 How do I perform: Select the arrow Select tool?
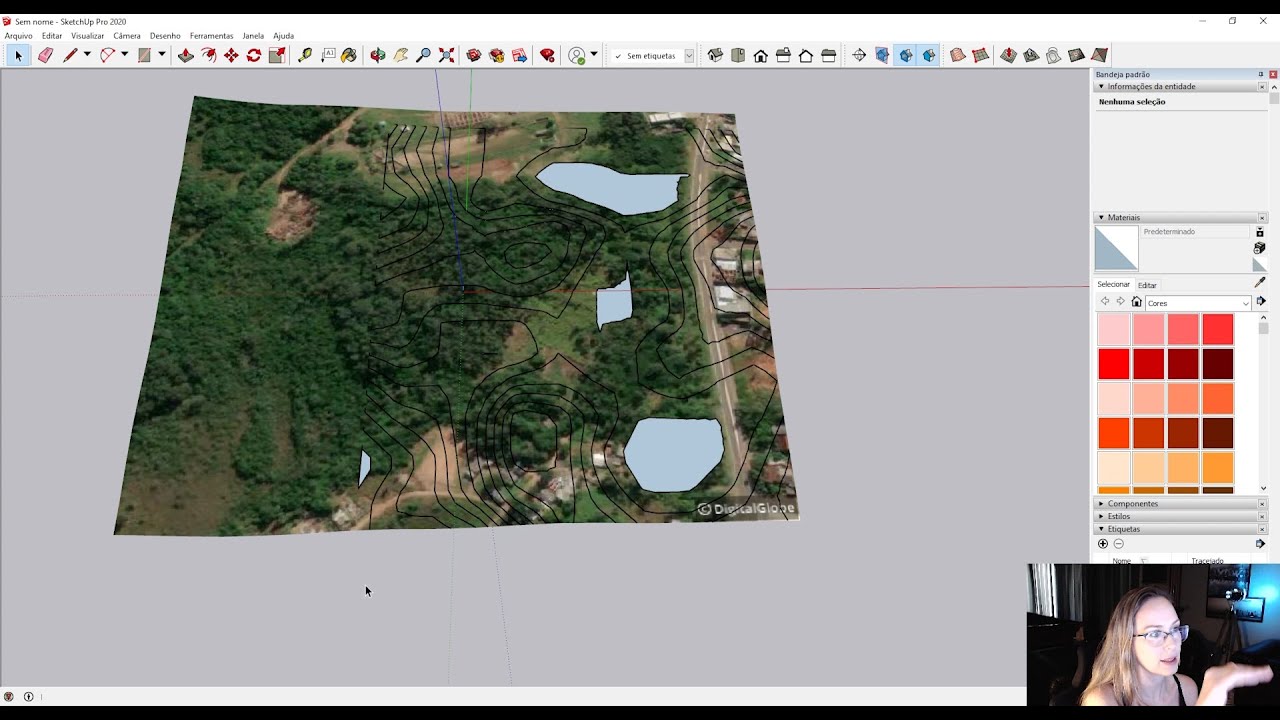[18, 56]
